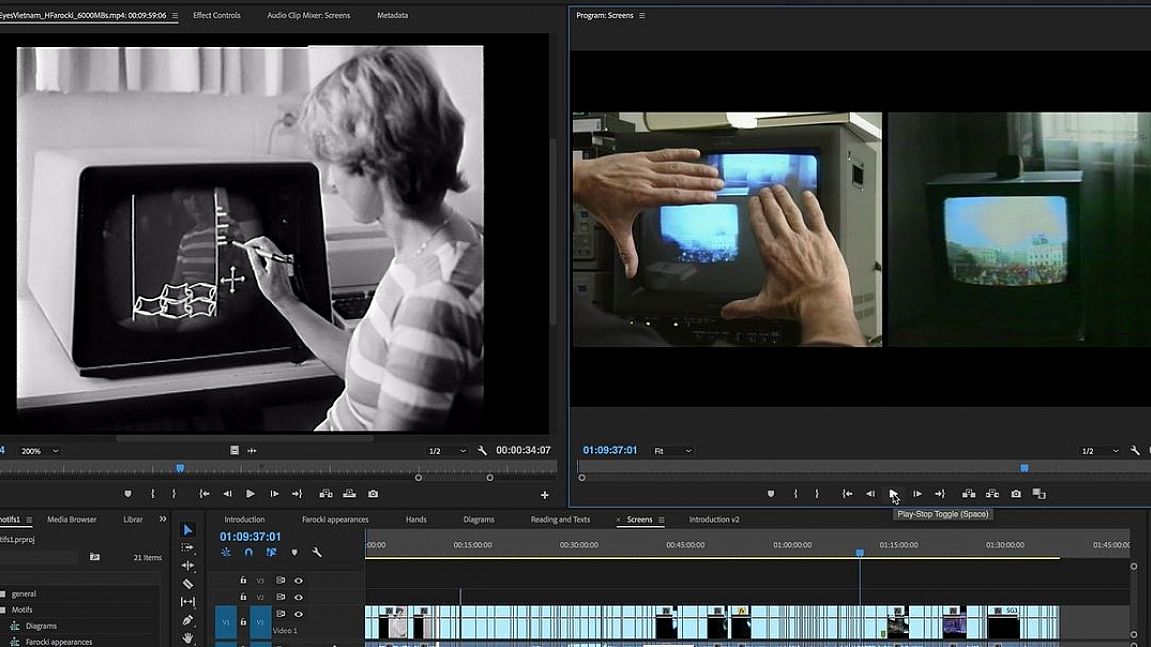This screenshot has width=1151, height=647.
Task: Select the Ripple Edit tool
Action: tap(188, 566)
